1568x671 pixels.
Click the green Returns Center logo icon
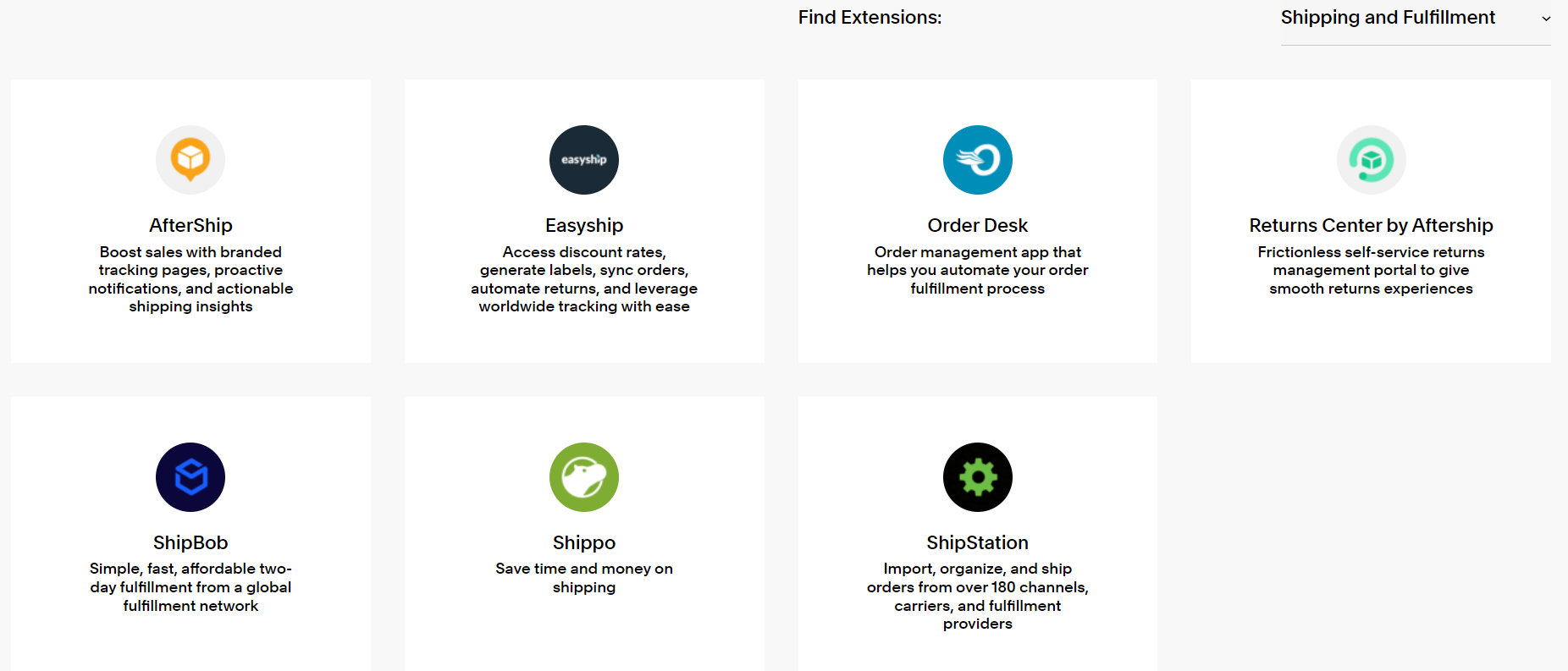click(x=1372, y=160)
